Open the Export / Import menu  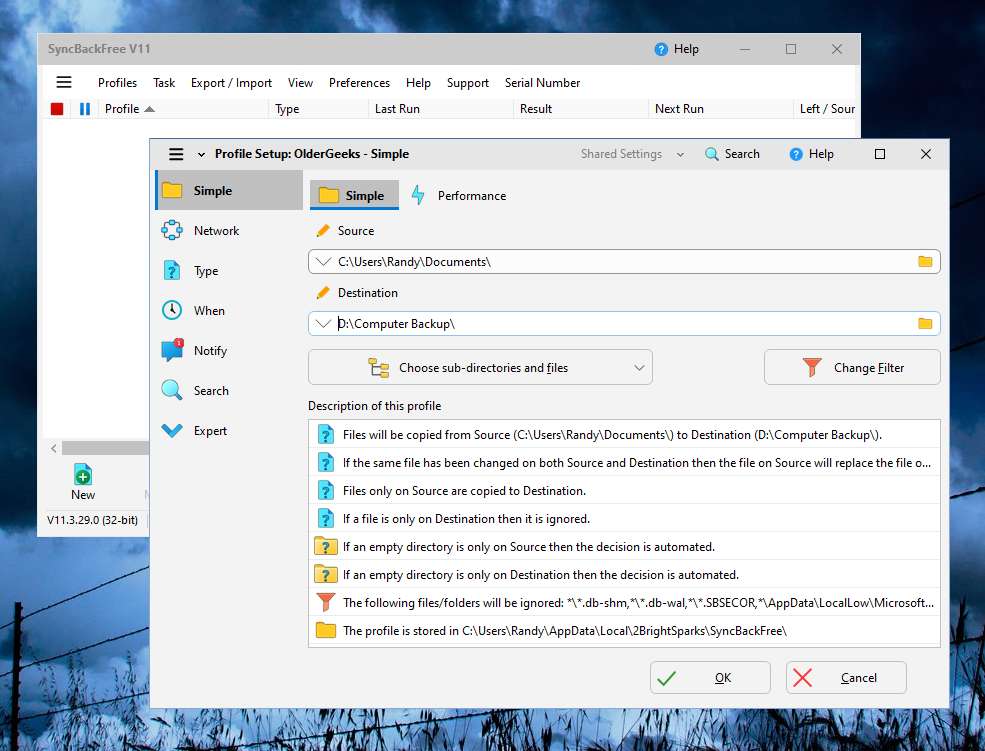pyautogui.click(x=231, y=83)
